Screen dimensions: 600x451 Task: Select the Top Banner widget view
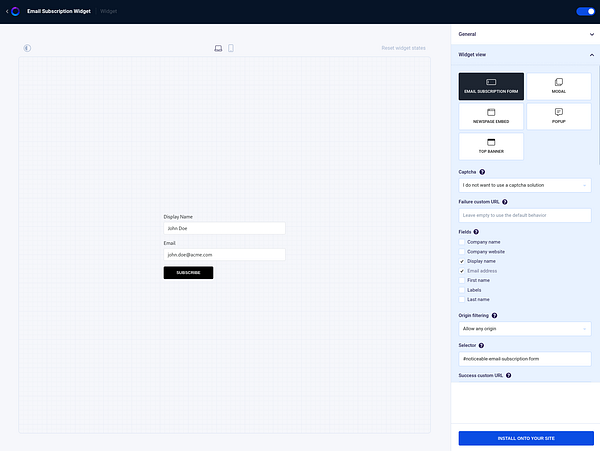tap(491, 147)
